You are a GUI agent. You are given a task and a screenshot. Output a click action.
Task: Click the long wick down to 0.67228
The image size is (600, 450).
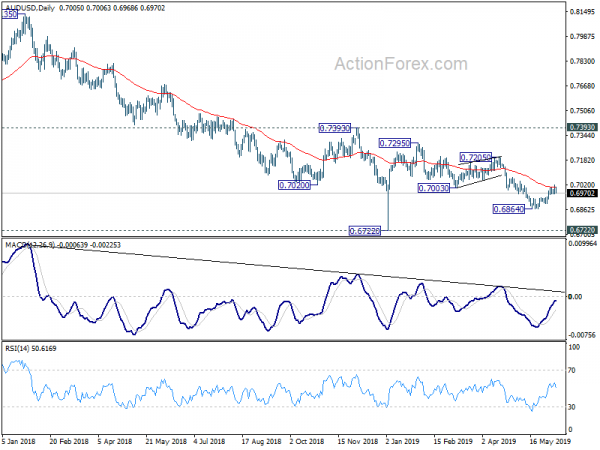[388, 210]
